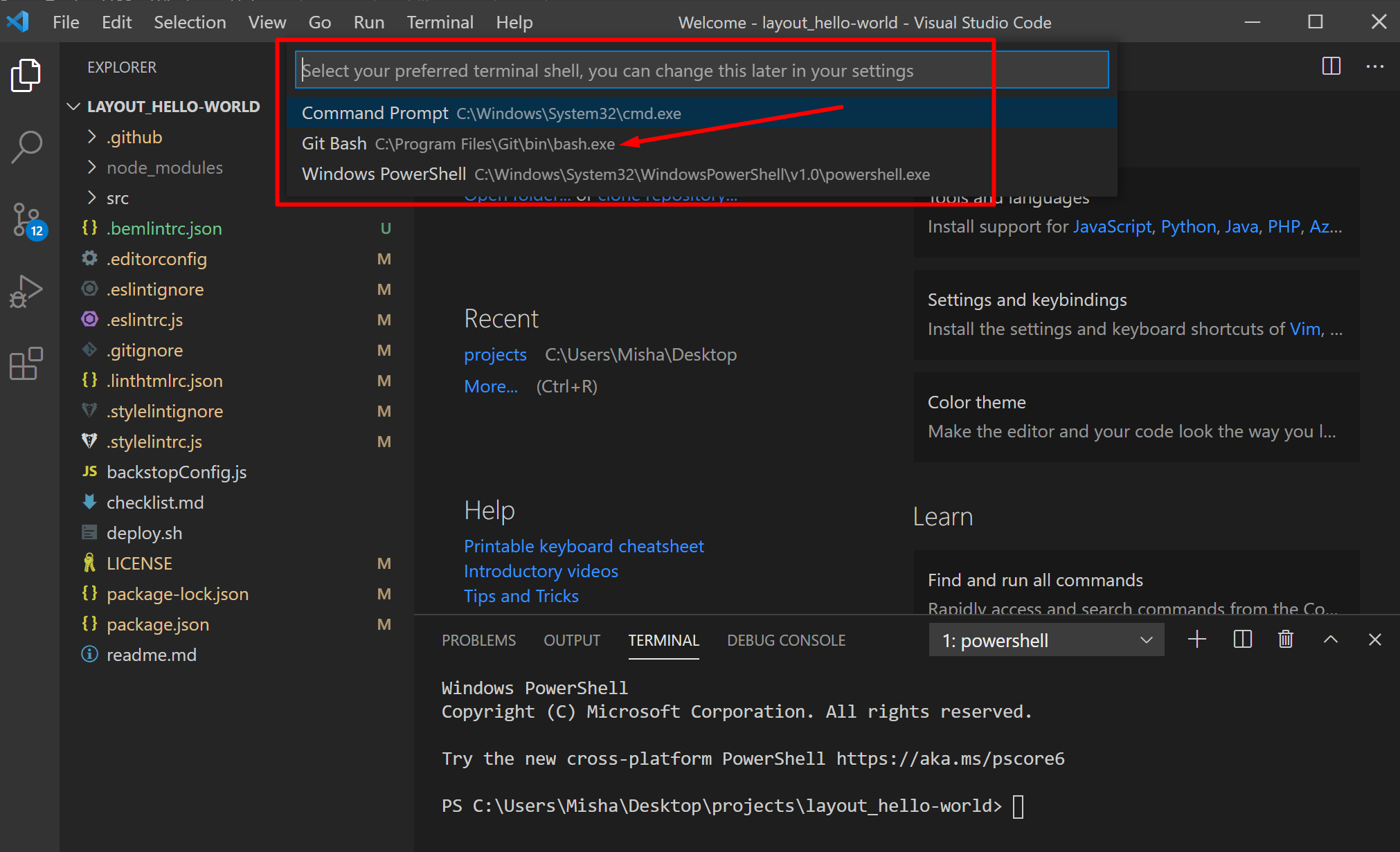1400x852 pixels.
Task: Click the PowerShell terminal prompt cursor
Action: click(x=1018, y=806)
